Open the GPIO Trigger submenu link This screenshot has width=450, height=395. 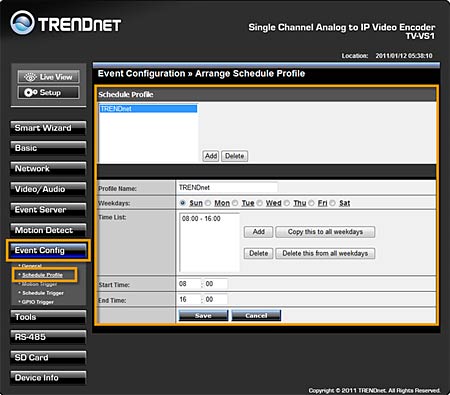38,302
